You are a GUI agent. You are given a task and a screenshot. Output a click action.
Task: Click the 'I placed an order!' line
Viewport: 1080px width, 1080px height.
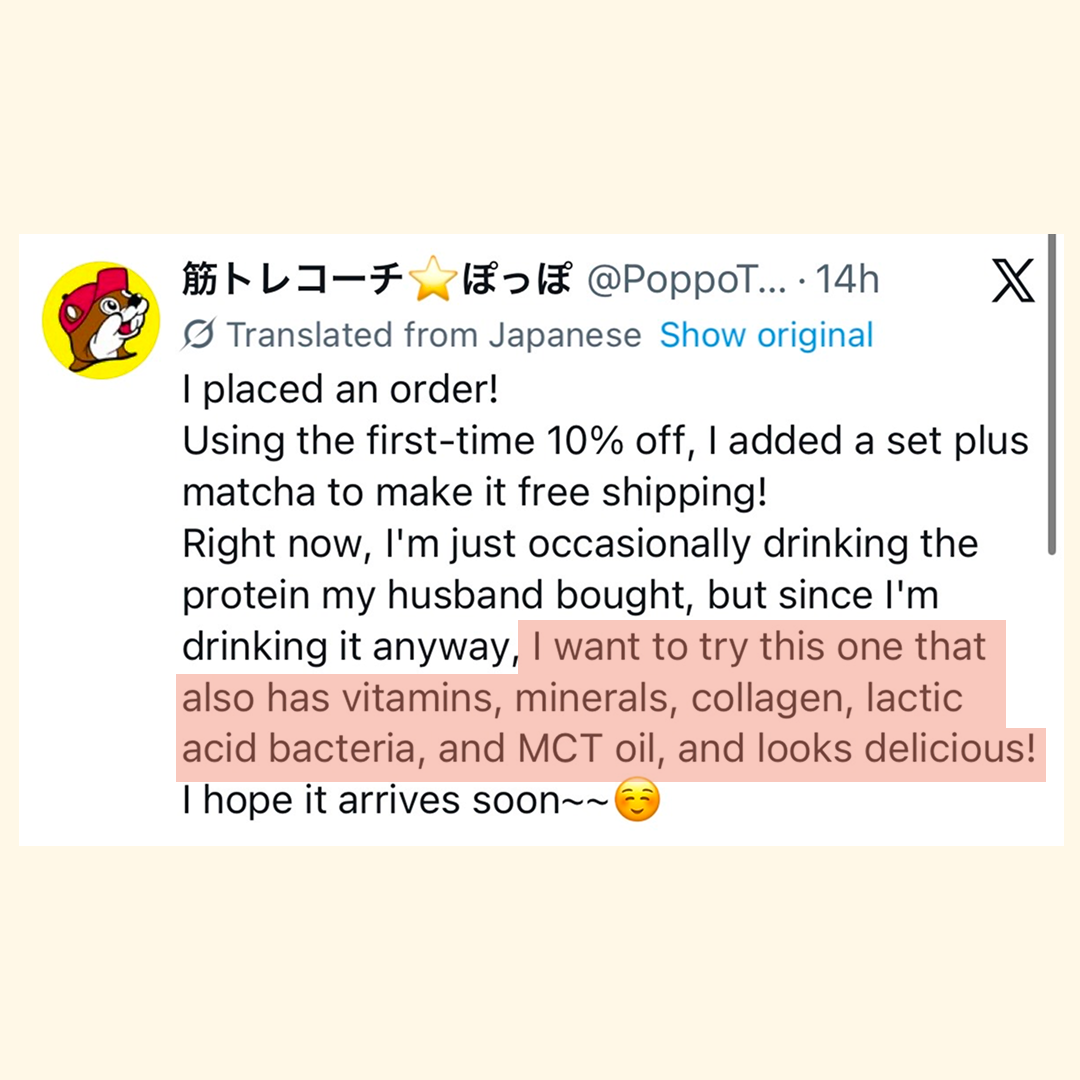tap(340, 389)
